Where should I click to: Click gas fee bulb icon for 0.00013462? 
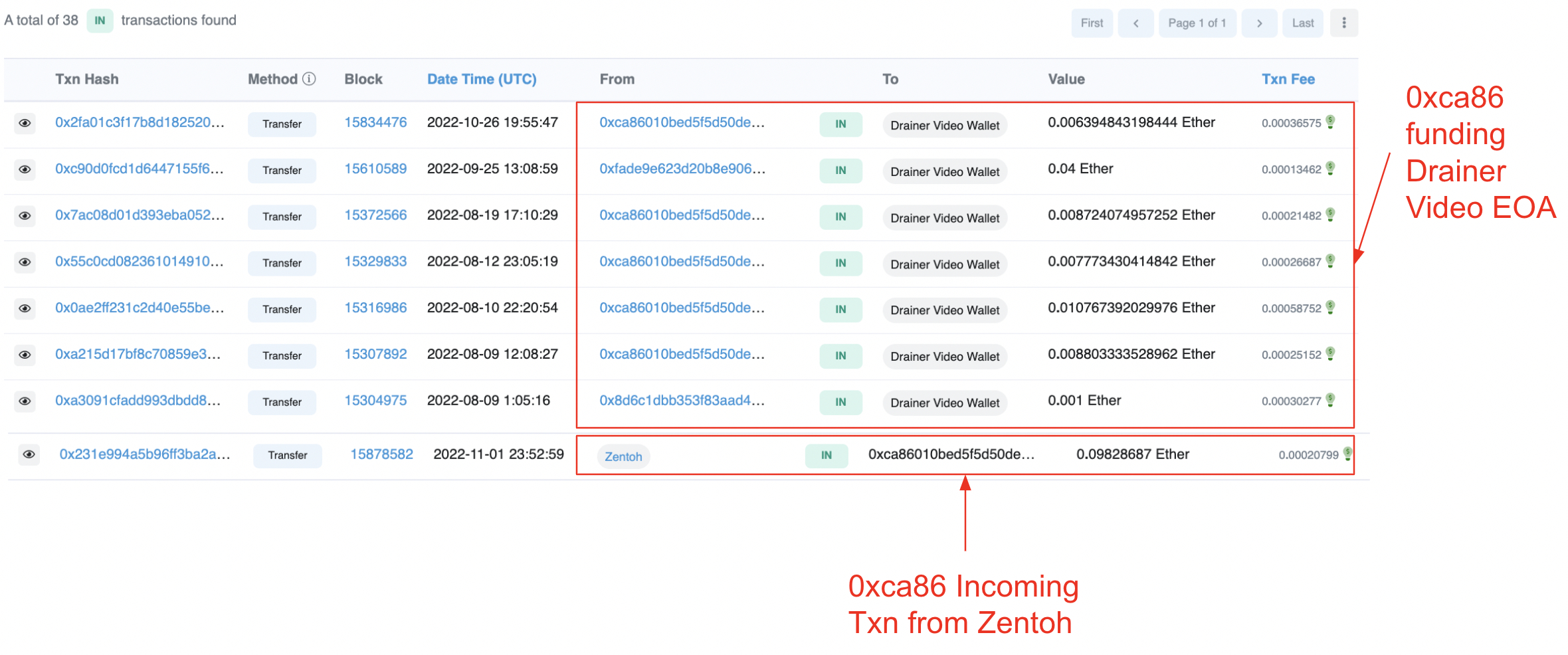(1330, 168)
